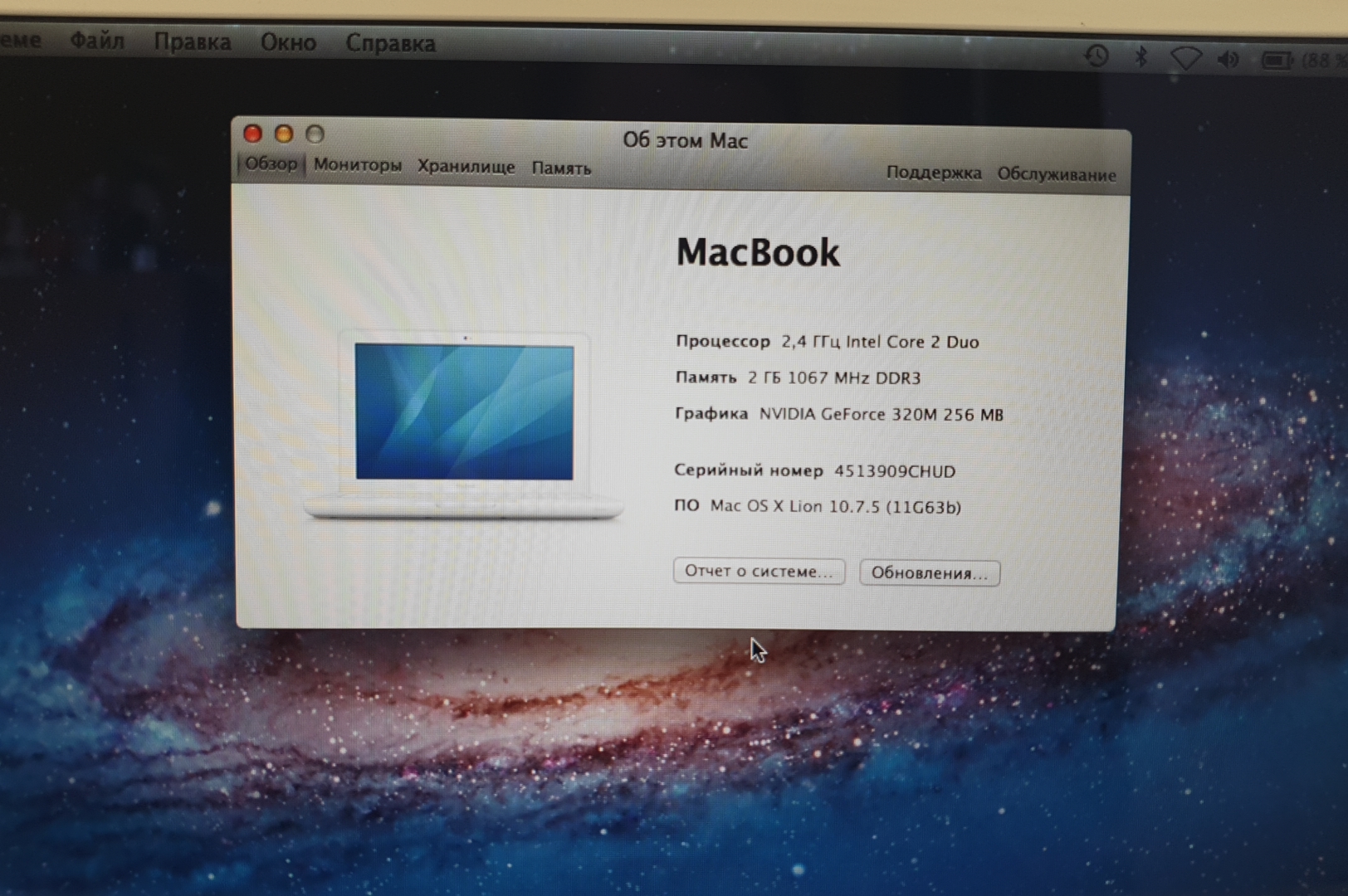
Task: Click the Отчет о системе button
Action: tap(759, 571)
